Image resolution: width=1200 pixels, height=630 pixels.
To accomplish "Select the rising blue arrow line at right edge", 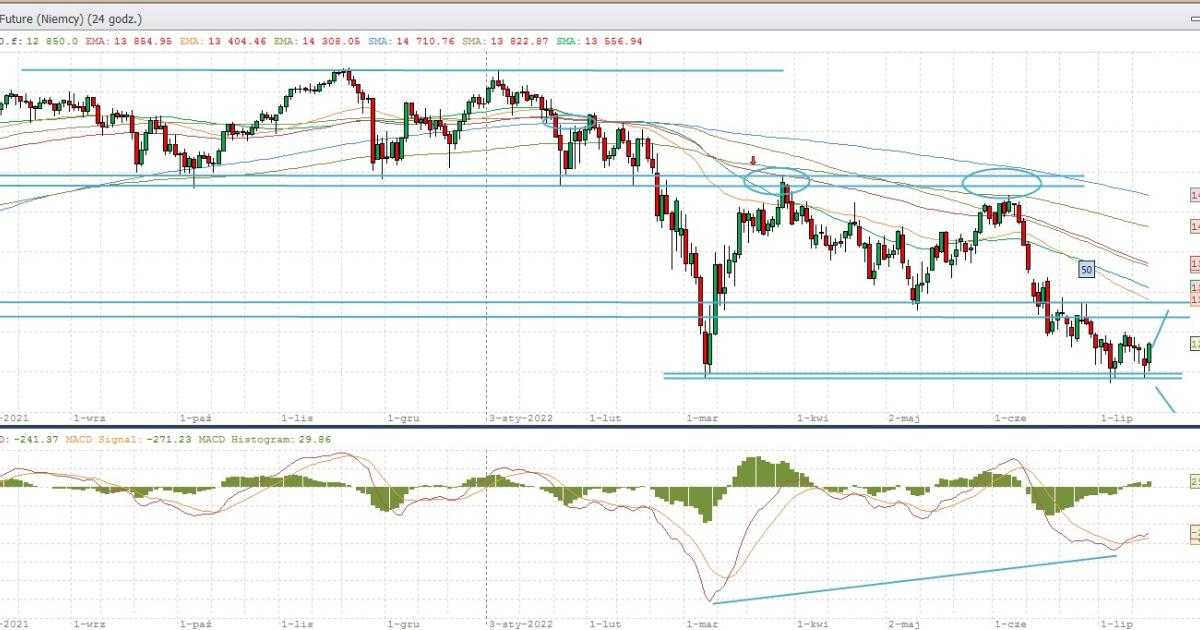I will (1160, 327).
